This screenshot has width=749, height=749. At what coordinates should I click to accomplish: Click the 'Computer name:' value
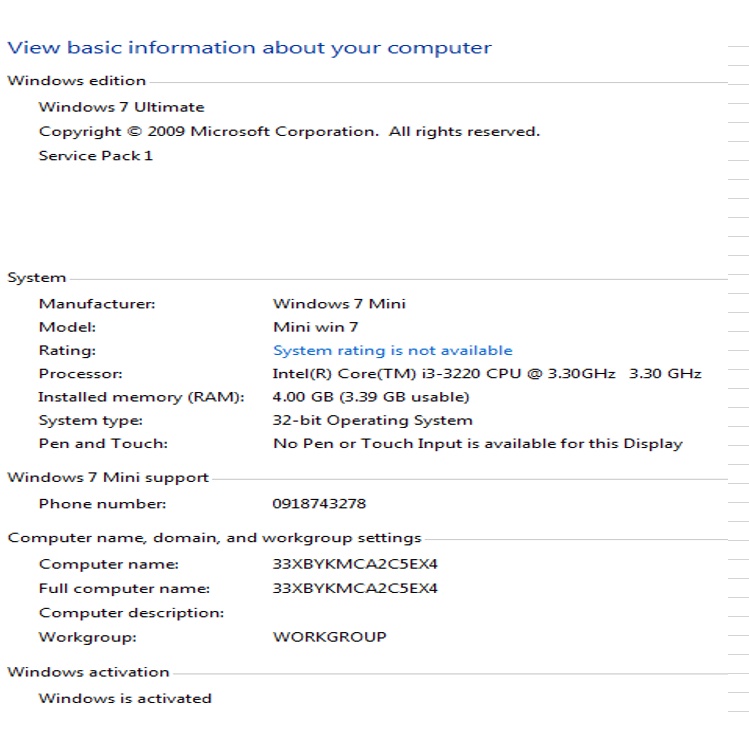point(355,564)
